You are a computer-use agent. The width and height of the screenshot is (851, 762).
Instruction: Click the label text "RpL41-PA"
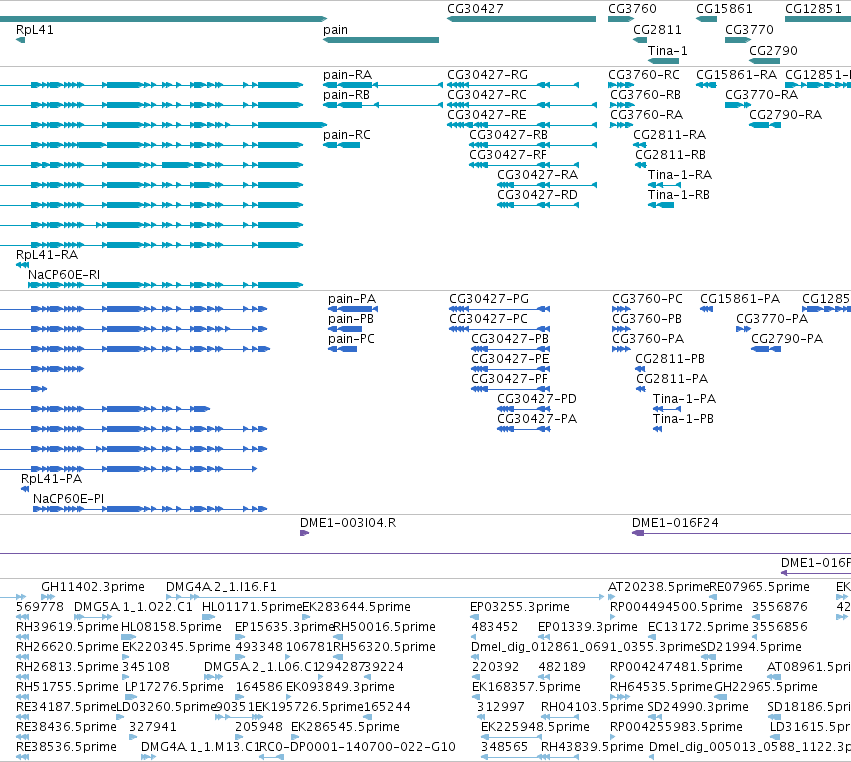(52, 479)
